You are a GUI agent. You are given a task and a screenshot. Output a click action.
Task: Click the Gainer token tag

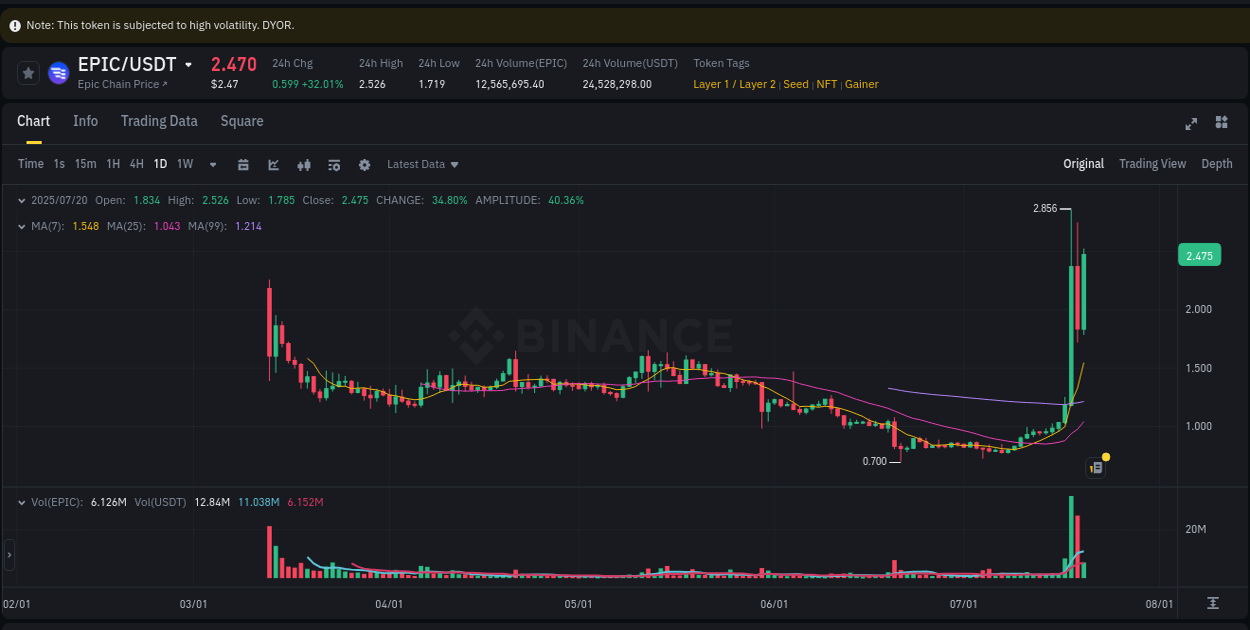[861, 84]
